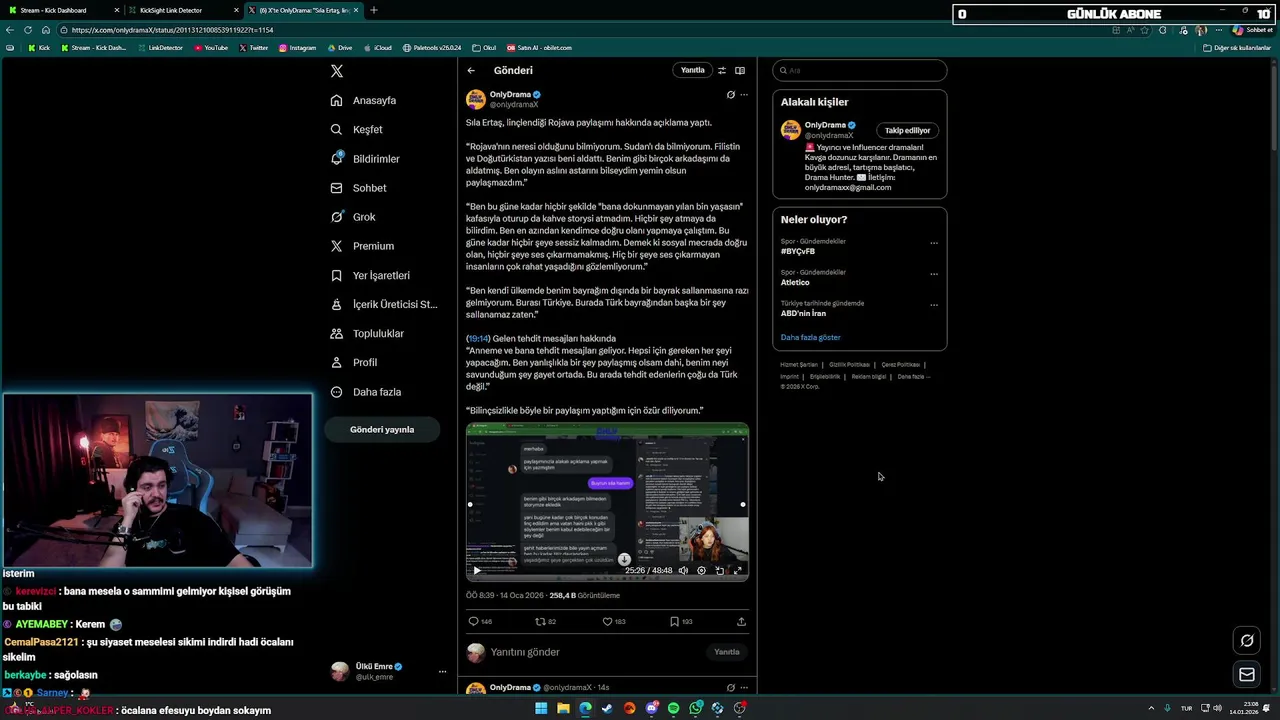Open Sohbet messages in sidebar
Image resolution: width=1280 pixels, height=720 pixels.
tap(359, 188)
